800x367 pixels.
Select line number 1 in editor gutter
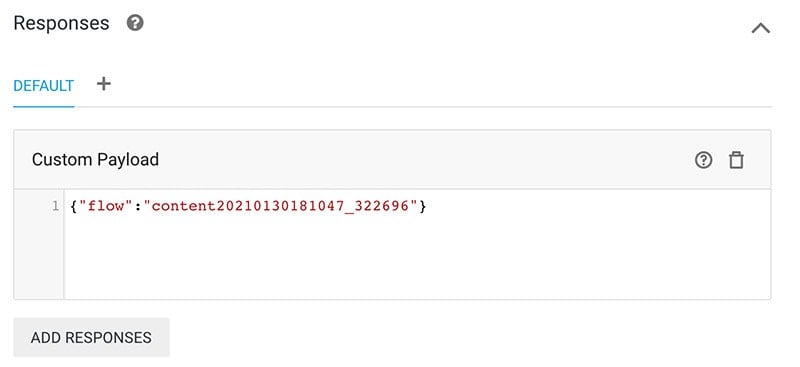pos(55,207)
